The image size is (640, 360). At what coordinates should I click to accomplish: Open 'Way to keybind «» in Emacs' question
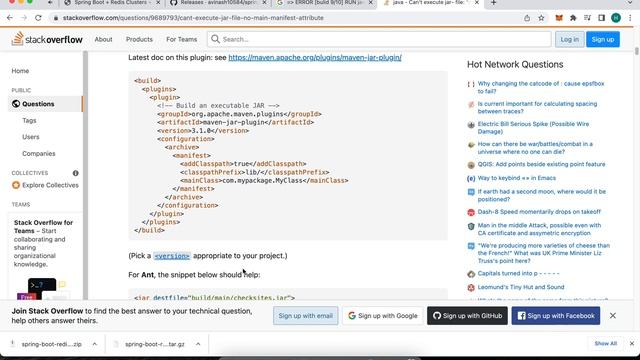click(x=516, y=178)
